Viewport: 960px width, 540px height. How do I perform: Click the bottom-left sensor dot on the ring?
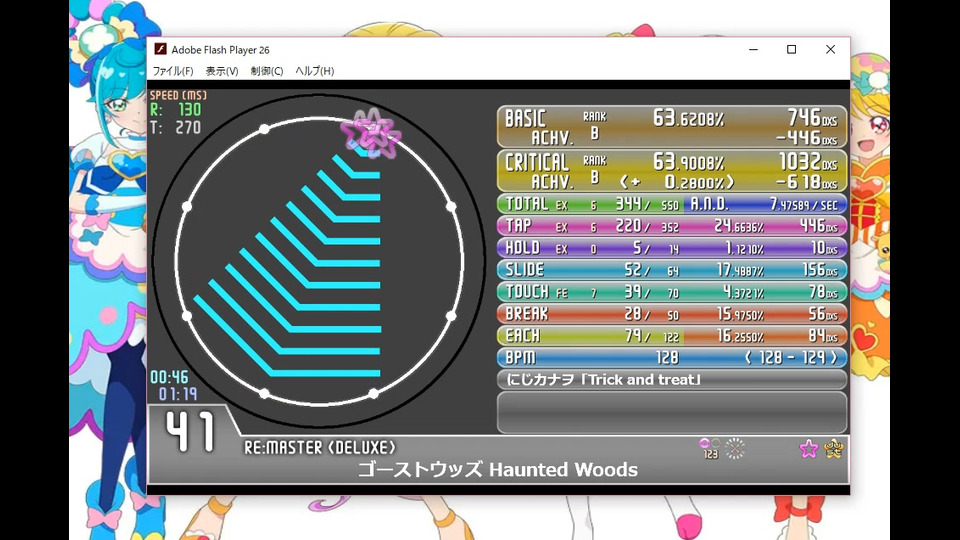point(264,394)
